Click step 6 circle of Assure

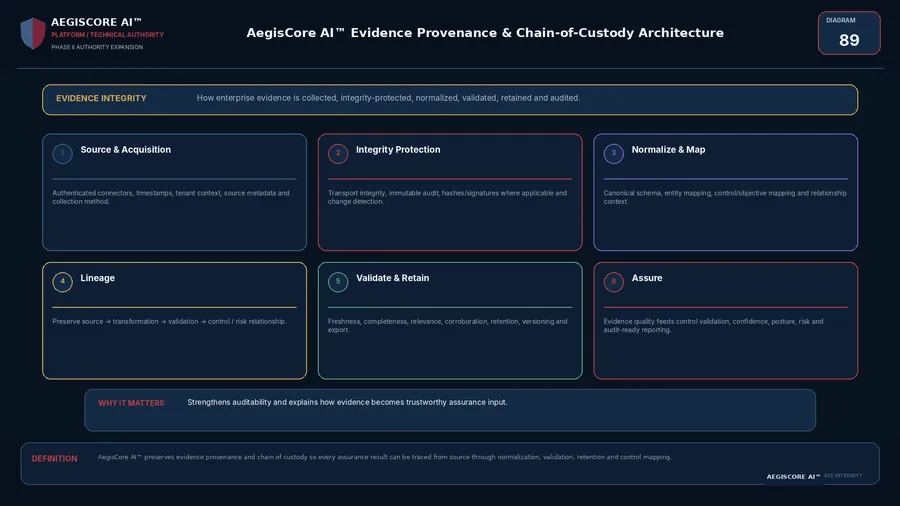pos(614,282)
